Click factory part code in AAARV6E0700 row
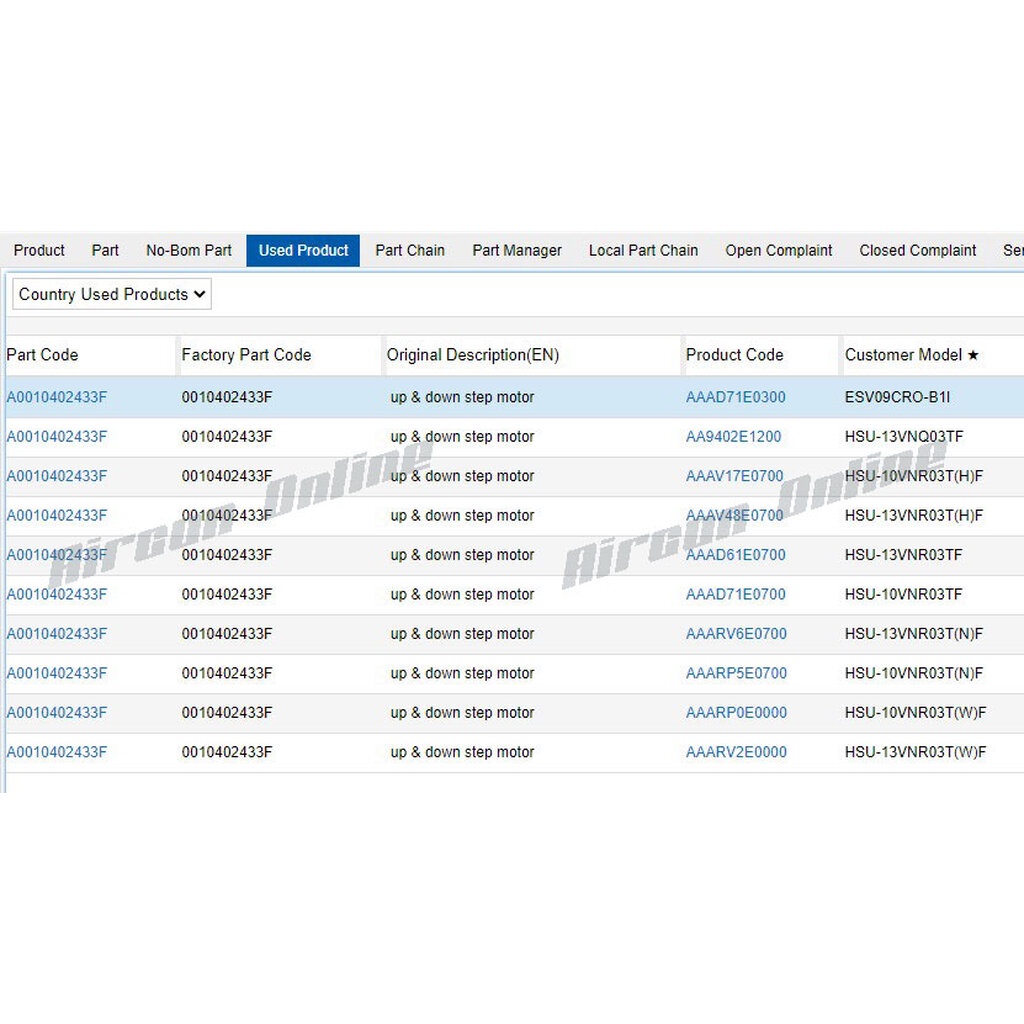 coord(227,634)
